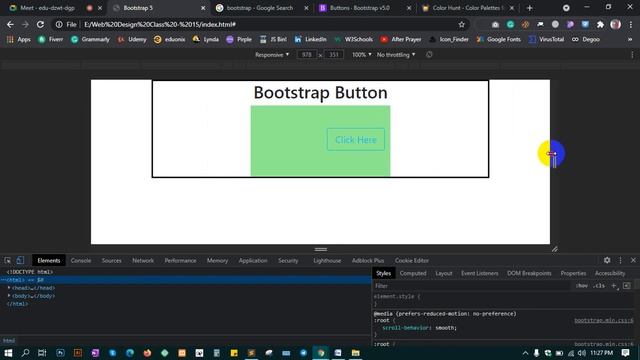Screen dimensions: 640x360
Task: Click the scroll-behavior property name
Action: coord(406,328)
